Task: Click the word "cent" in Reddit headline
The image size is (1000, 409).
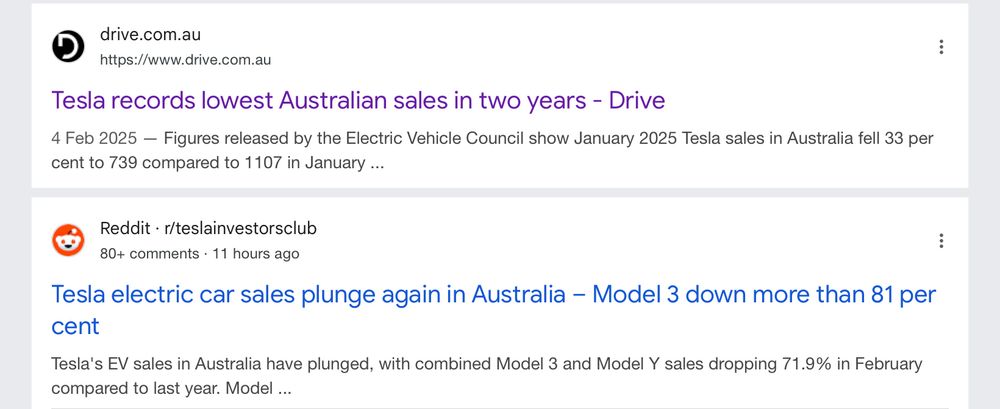Action: (75, 327)
